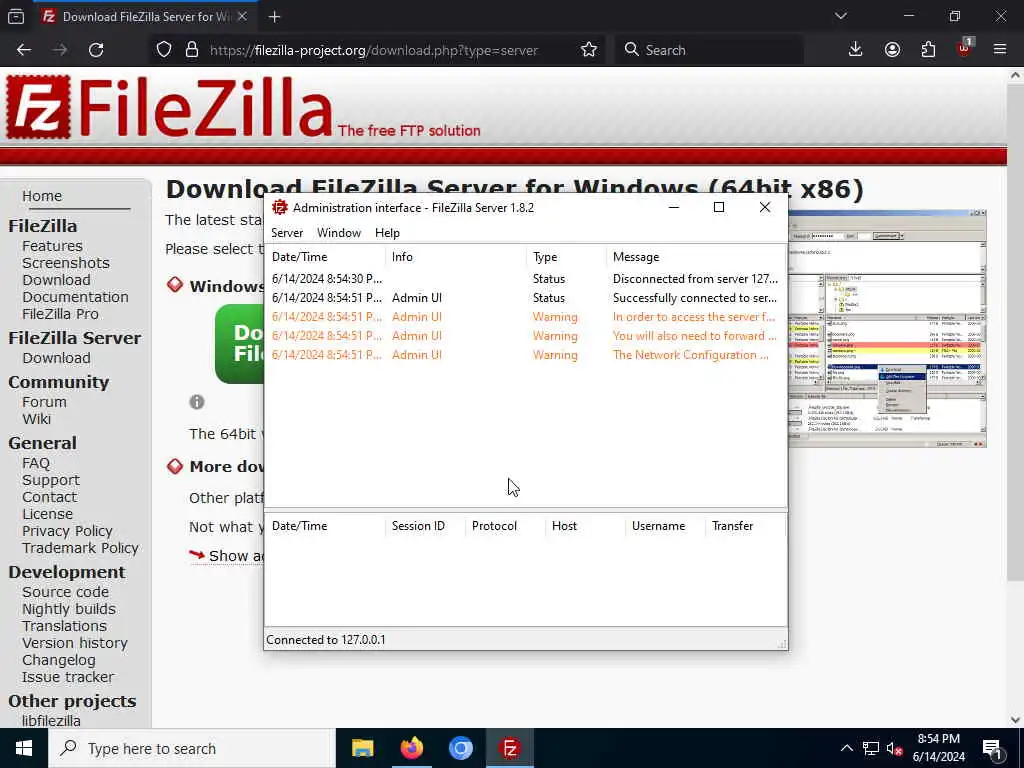Image resolution: width=1024 pixels, height=768 pixels.
Task: Bookmark this page with the star icon
Action: tap(588, 50)
